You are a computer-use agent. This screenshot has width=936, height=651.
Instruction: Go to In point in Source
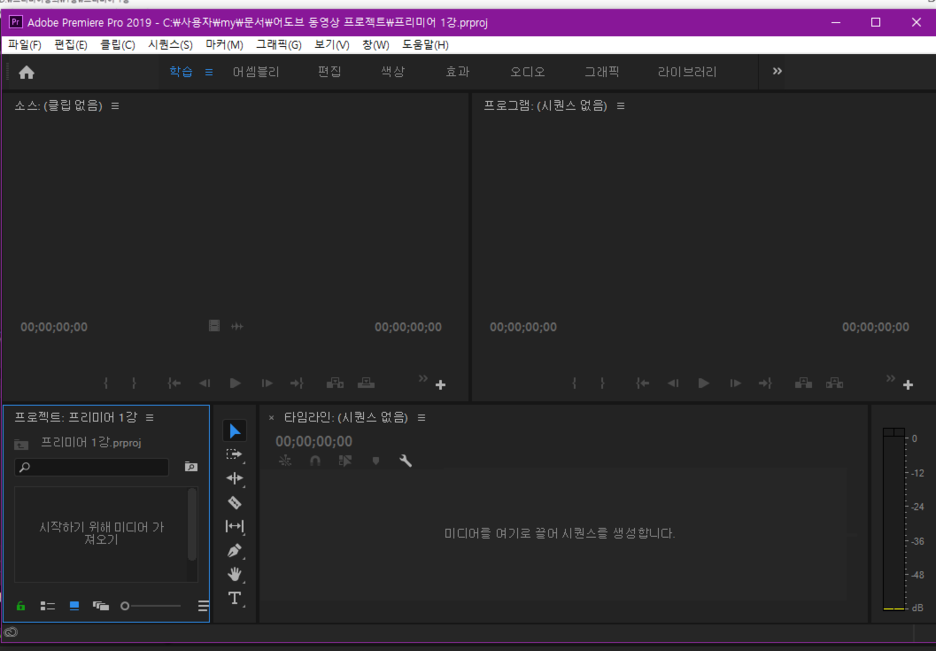click(x=174, y=383)
